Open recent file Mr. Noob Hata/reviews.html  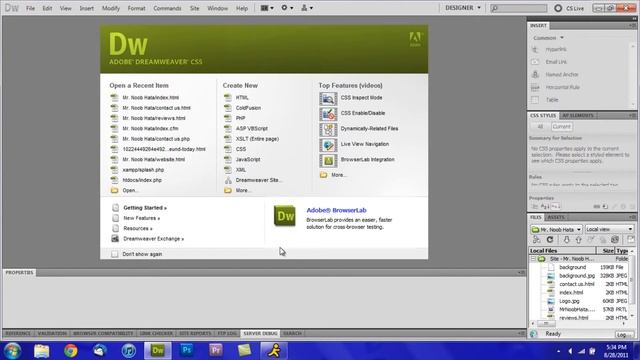click(154, 118)
